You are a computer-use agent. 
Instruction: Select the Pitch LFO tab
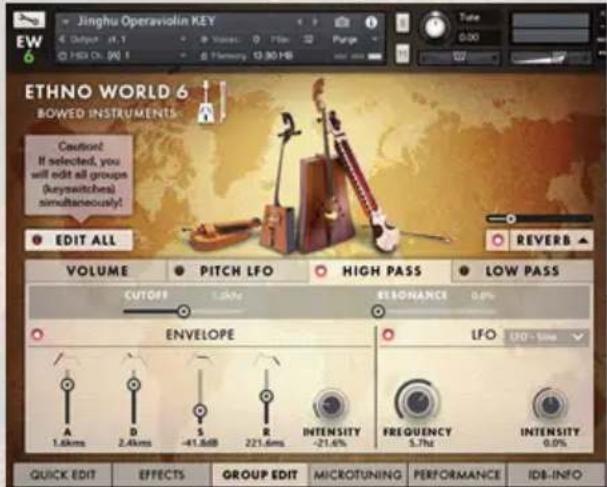(x=237, y=271)
